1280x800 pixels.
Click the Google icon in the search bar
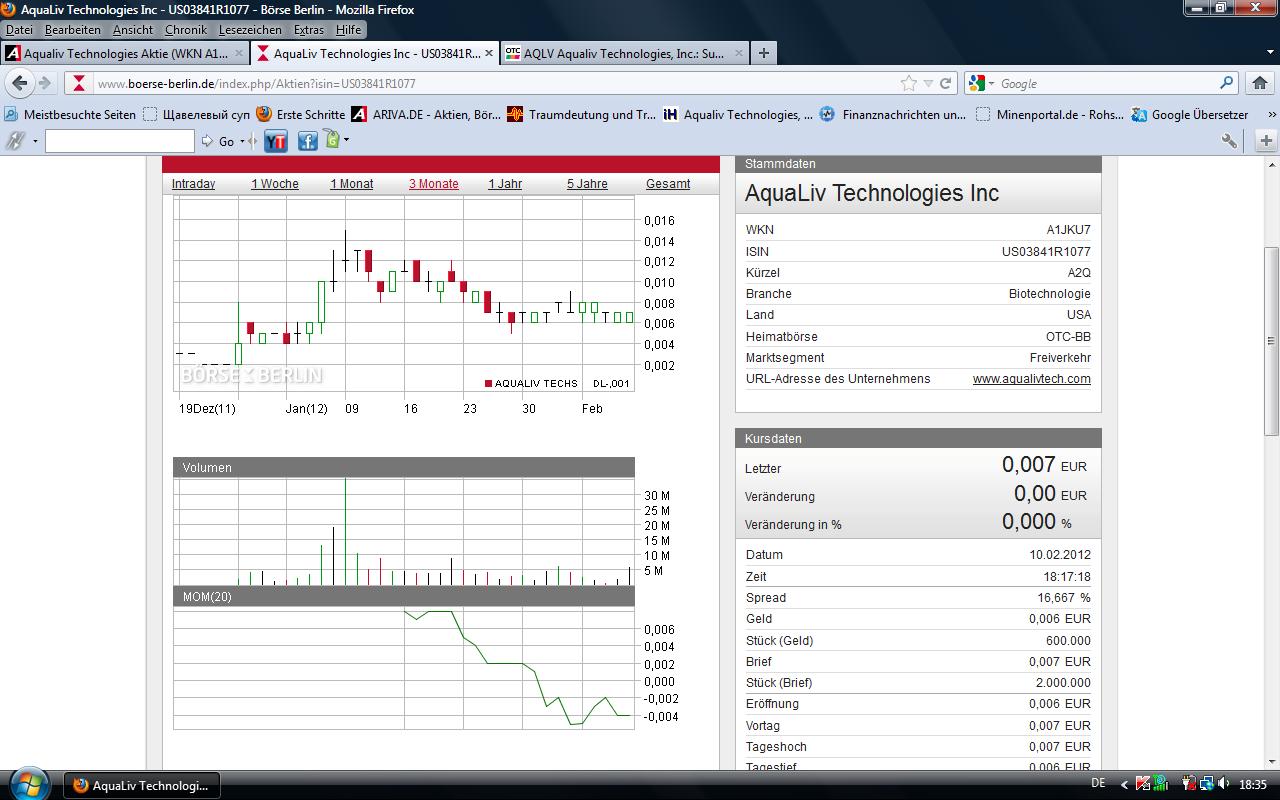[x=977, y=83]
